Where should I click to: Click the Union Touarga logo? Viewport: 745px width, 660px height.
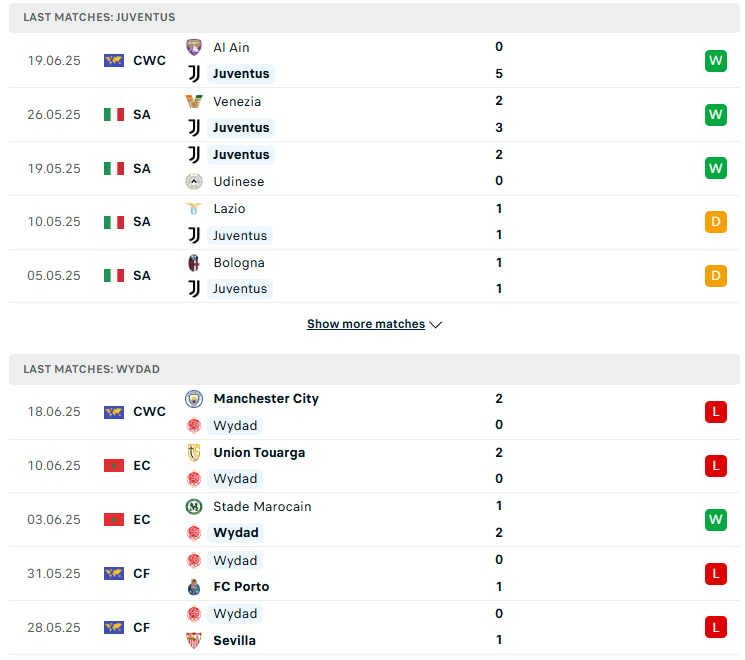(193, 452)
